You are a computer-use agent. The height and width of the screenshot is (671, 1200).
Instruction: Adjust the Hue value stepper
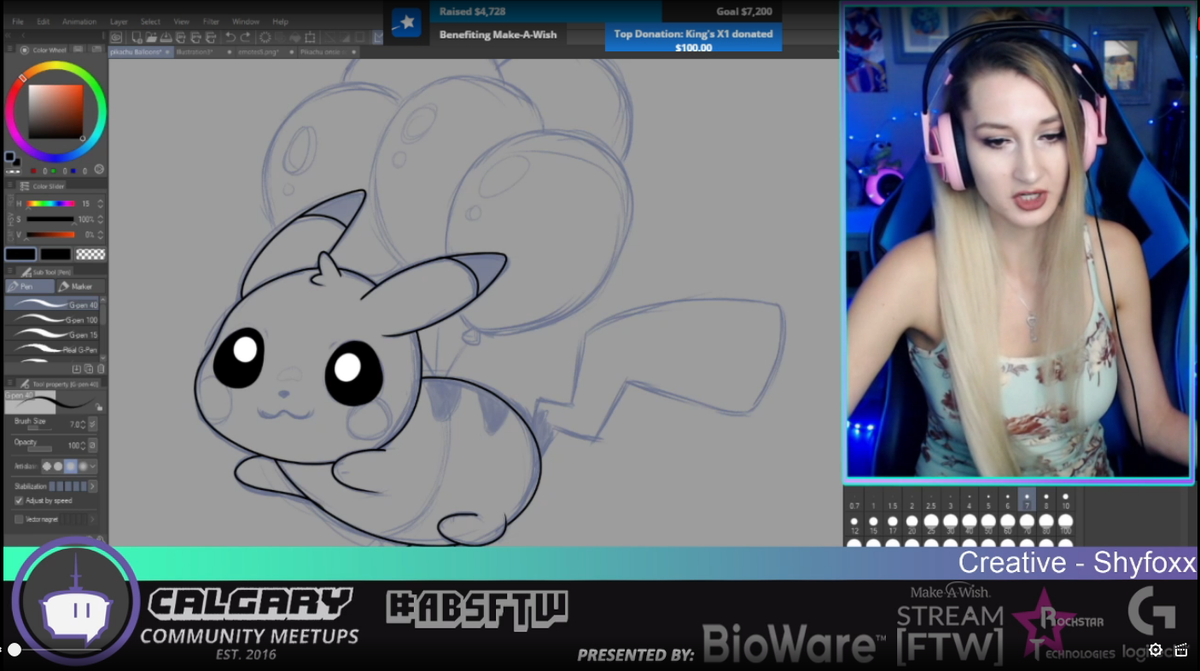(100, 204)
